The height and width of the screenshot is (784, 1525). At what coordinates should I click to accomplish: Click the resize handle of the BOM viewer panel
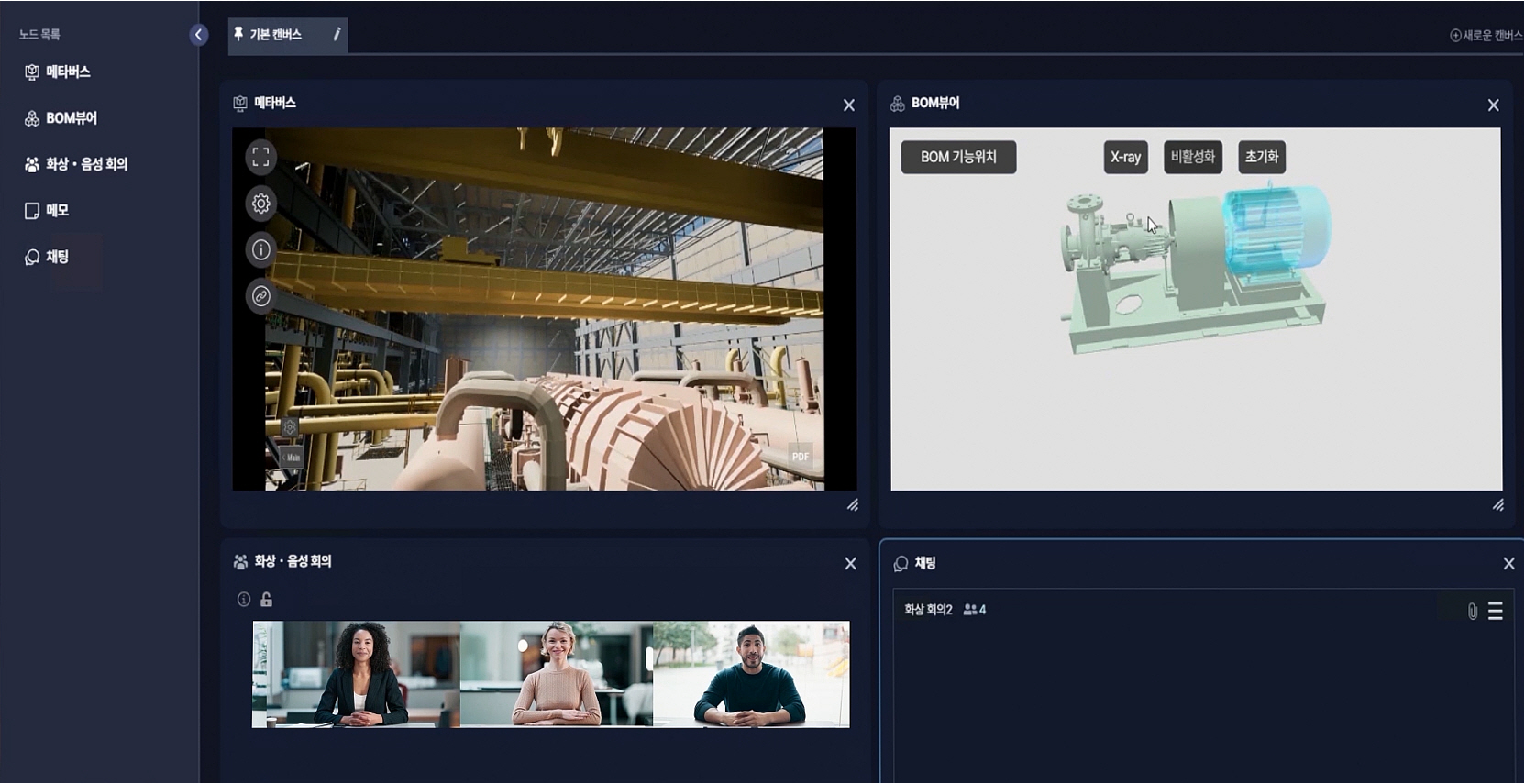coord(1497,505)
